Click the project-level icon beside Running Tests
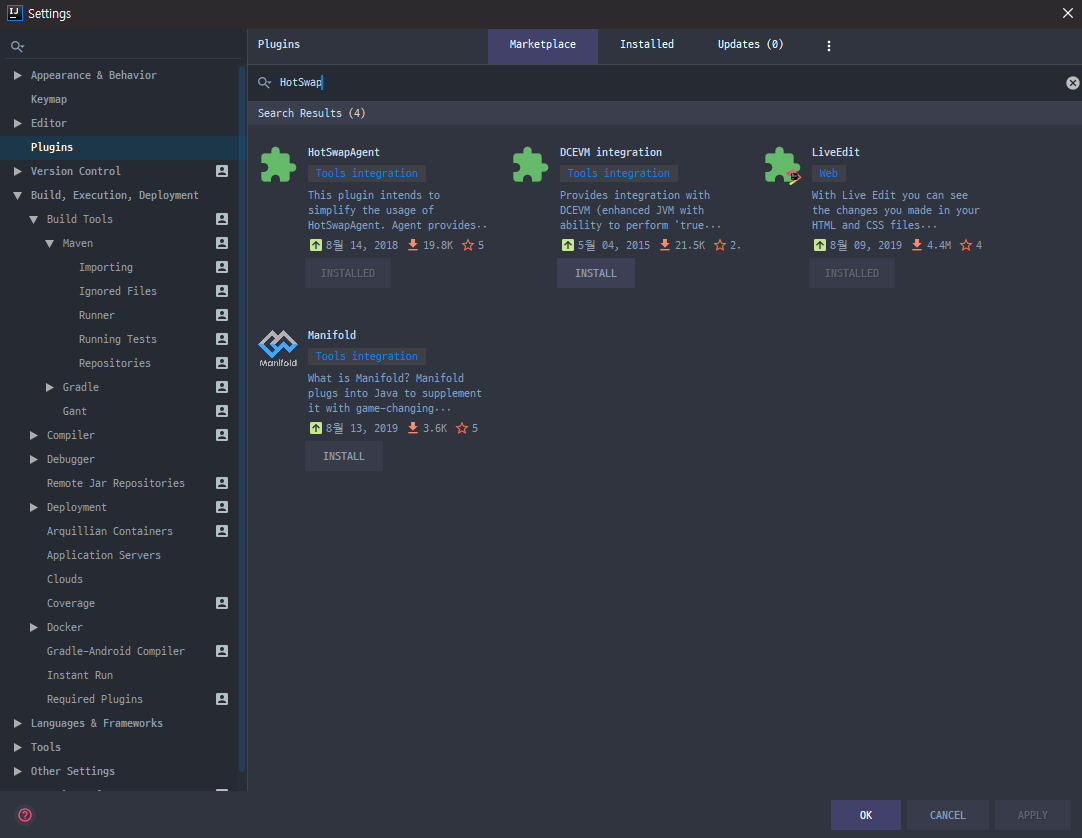The width and height of the screenshot is (1082, 838). (222, 339)
